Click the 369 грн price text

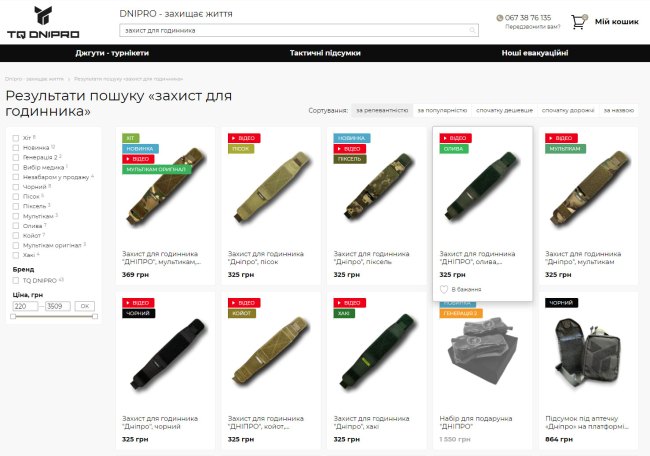point(135,274)
